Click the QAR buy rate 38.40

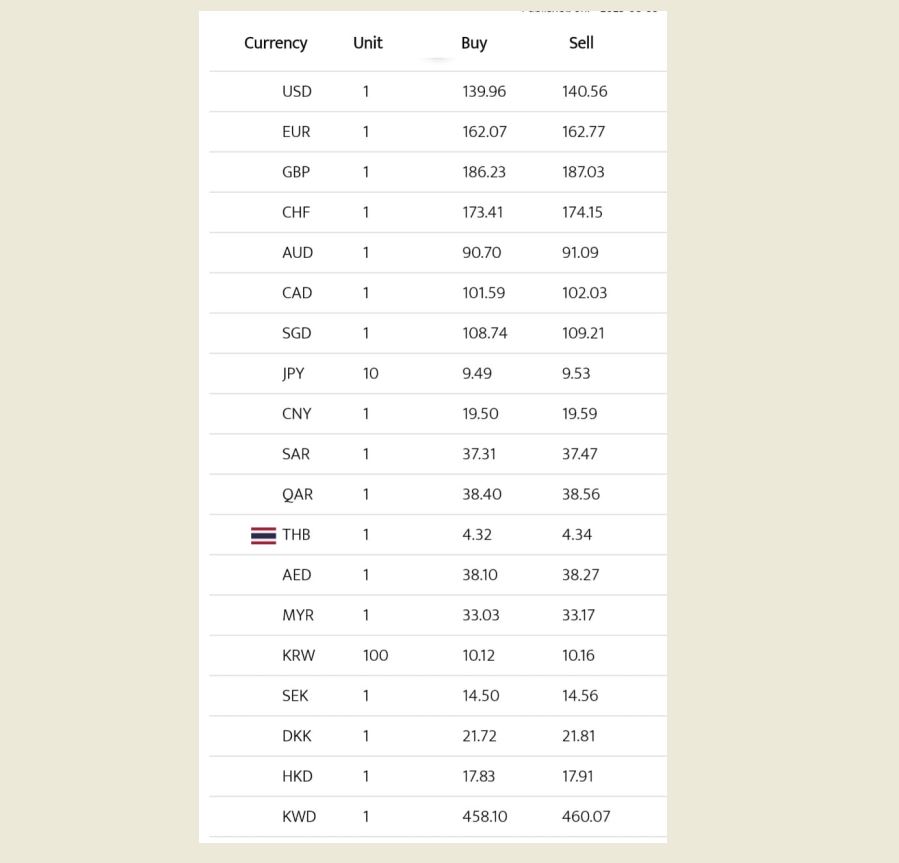pos(482,494)
